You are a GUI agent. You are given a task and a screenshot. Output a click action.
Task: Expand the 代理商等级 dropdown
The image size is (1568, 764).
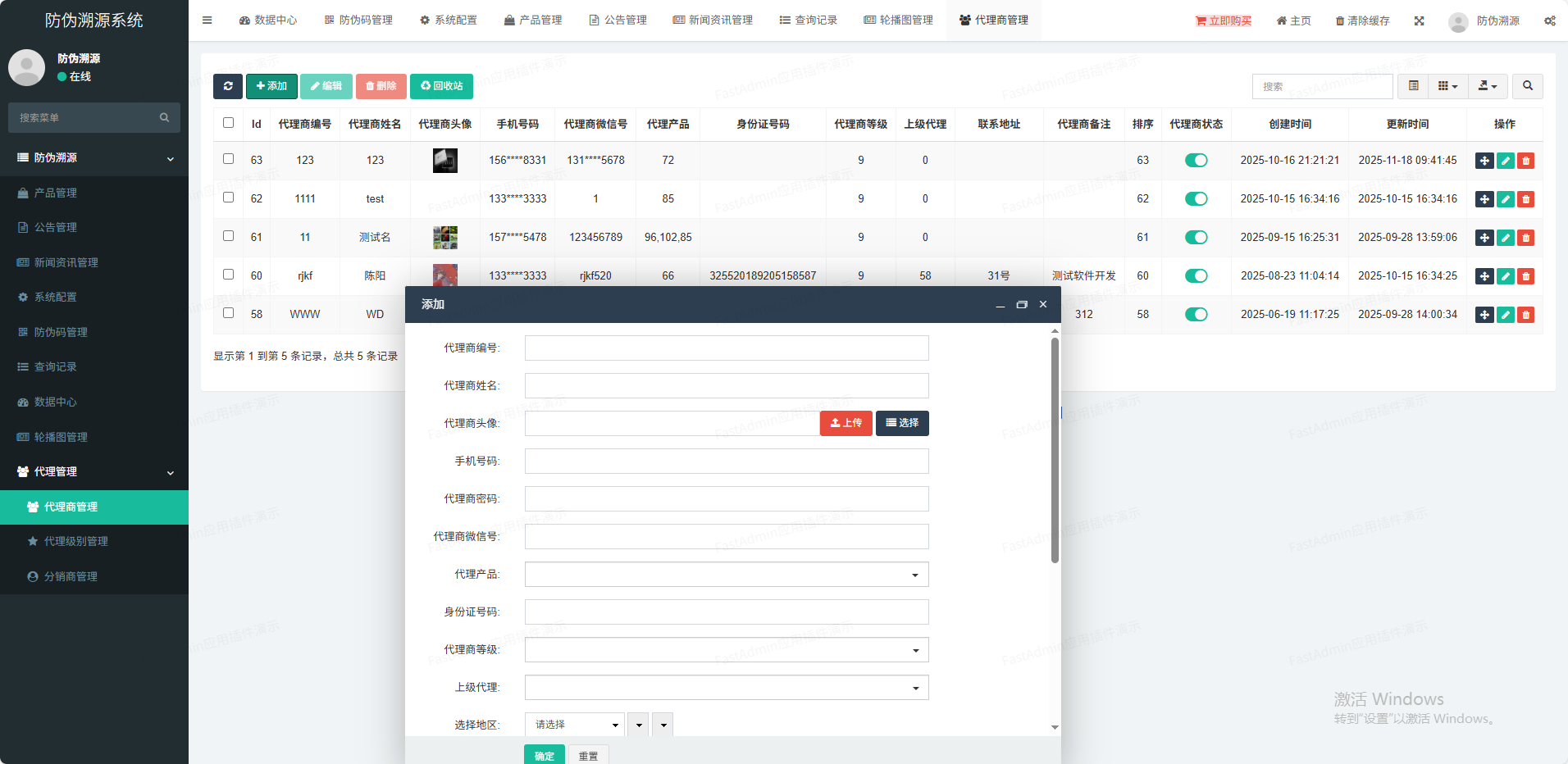(x=727, y=650)
